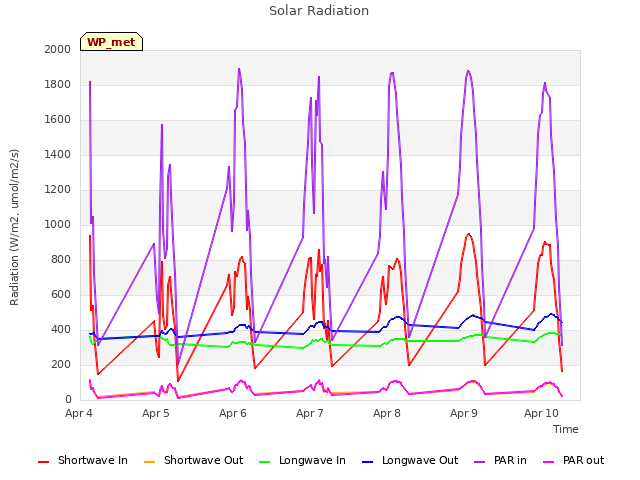Click the purple PAR in legend swatch
This screenshot has width=640, height=480.
(x=480, y=462)
